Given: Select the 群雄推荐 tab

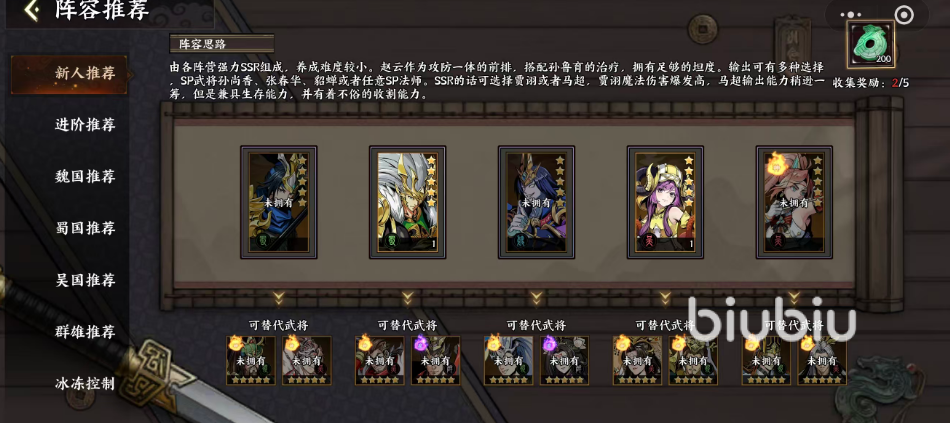Looking at the screenshot, I should [x=85, y=332].
